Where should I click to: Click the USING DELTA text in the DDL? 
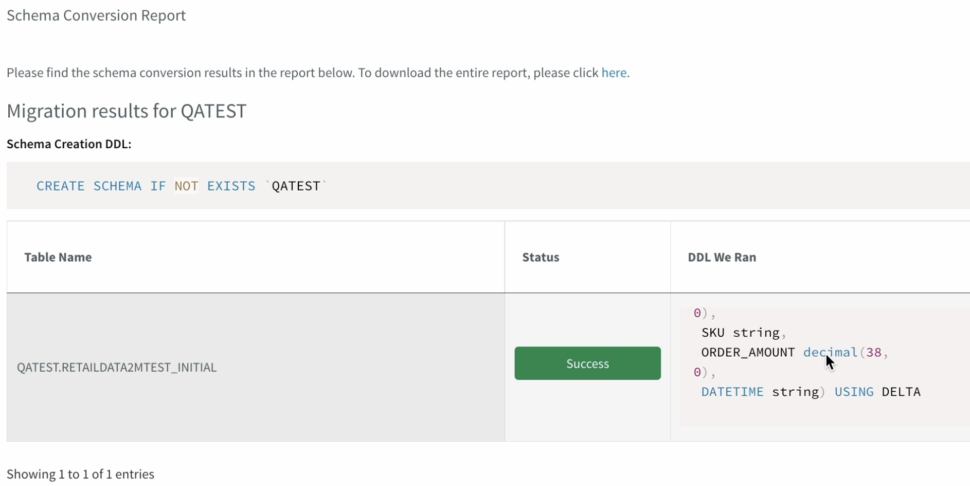point(877,392)
